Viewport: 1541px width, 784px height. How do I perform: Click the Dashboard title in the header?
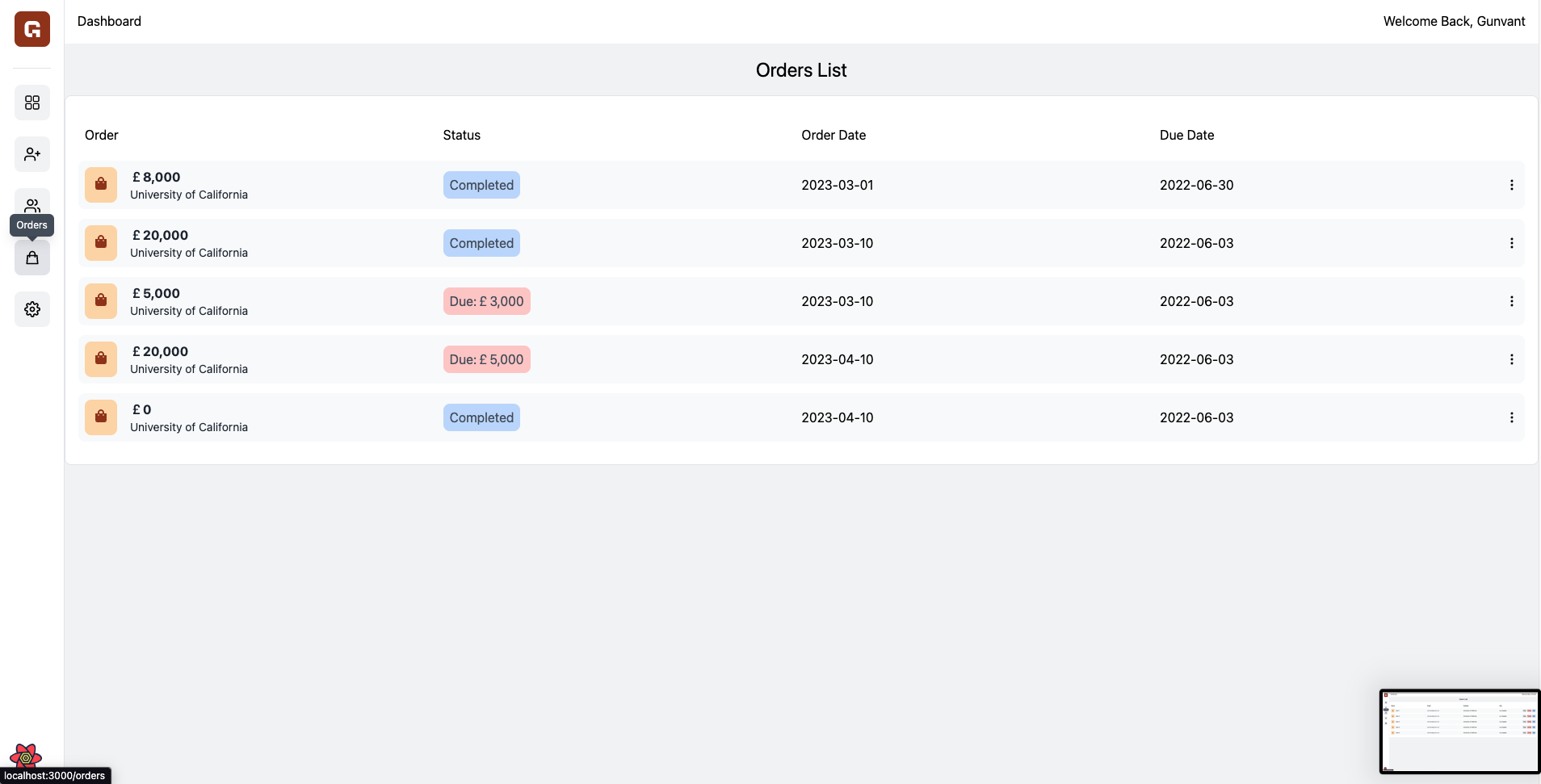tap(109, 21)
